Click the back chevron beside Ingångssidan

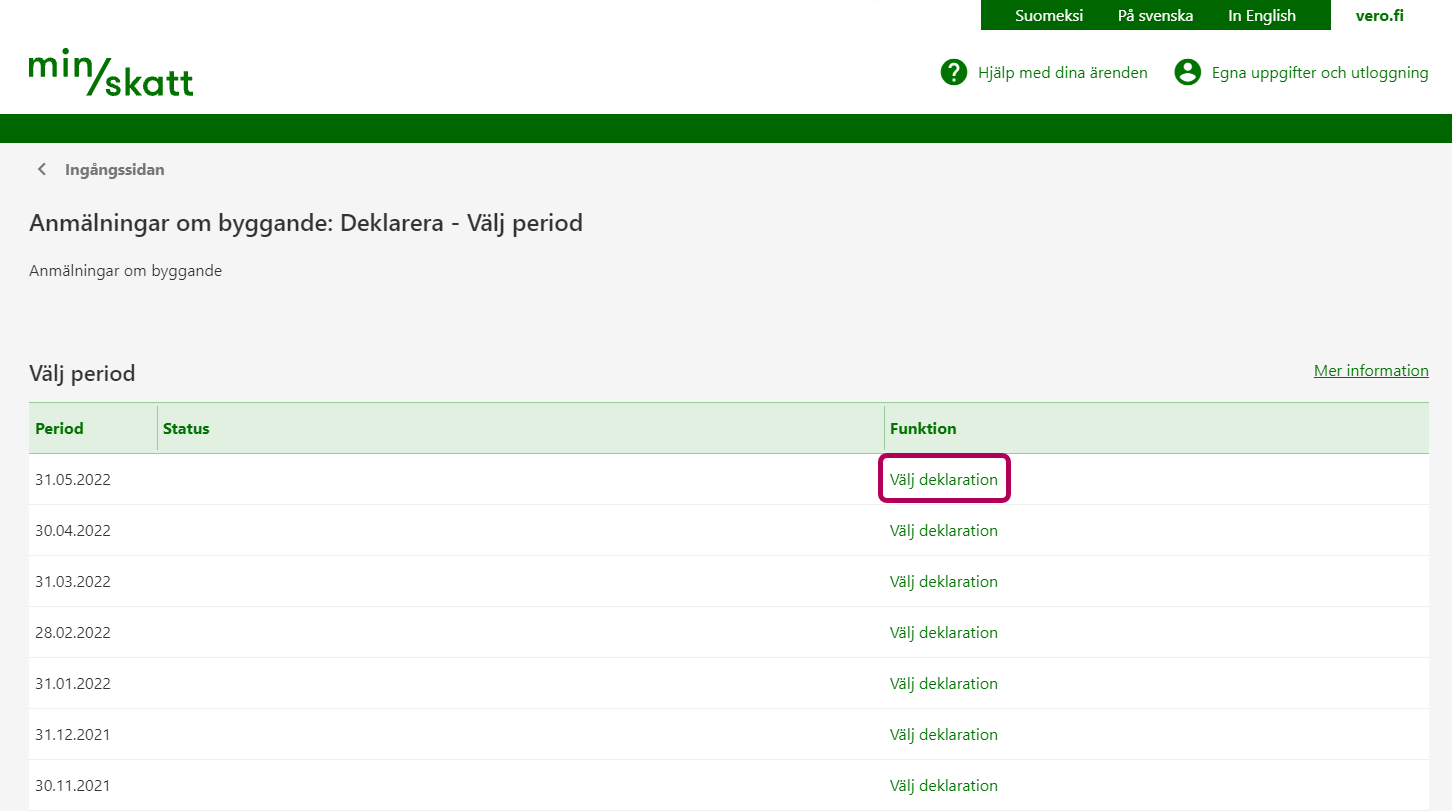click(x=42, y=170)
